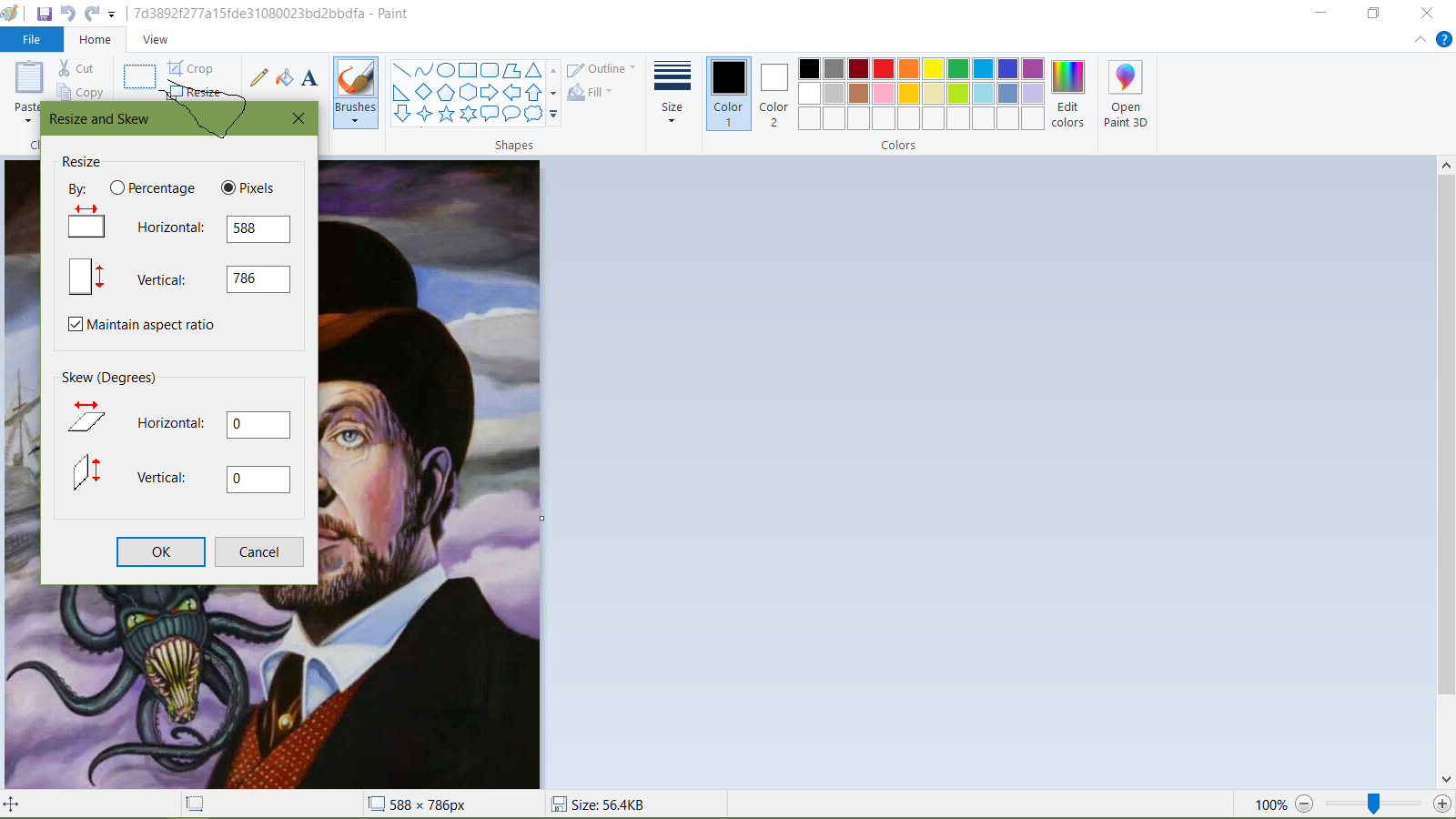Undo the last action

pyautogui.click(x=68, y=14)
